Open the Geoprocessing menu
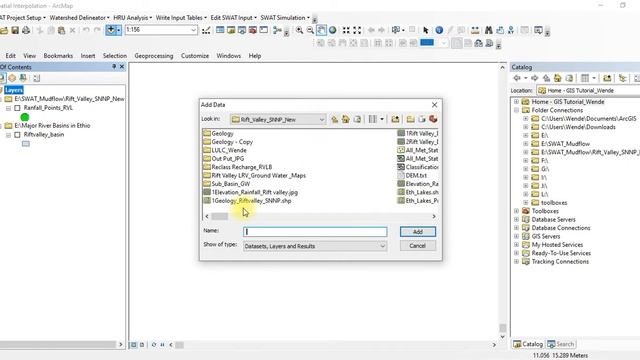Viewport: 640px width, 360px height. [x=154, y=56]
